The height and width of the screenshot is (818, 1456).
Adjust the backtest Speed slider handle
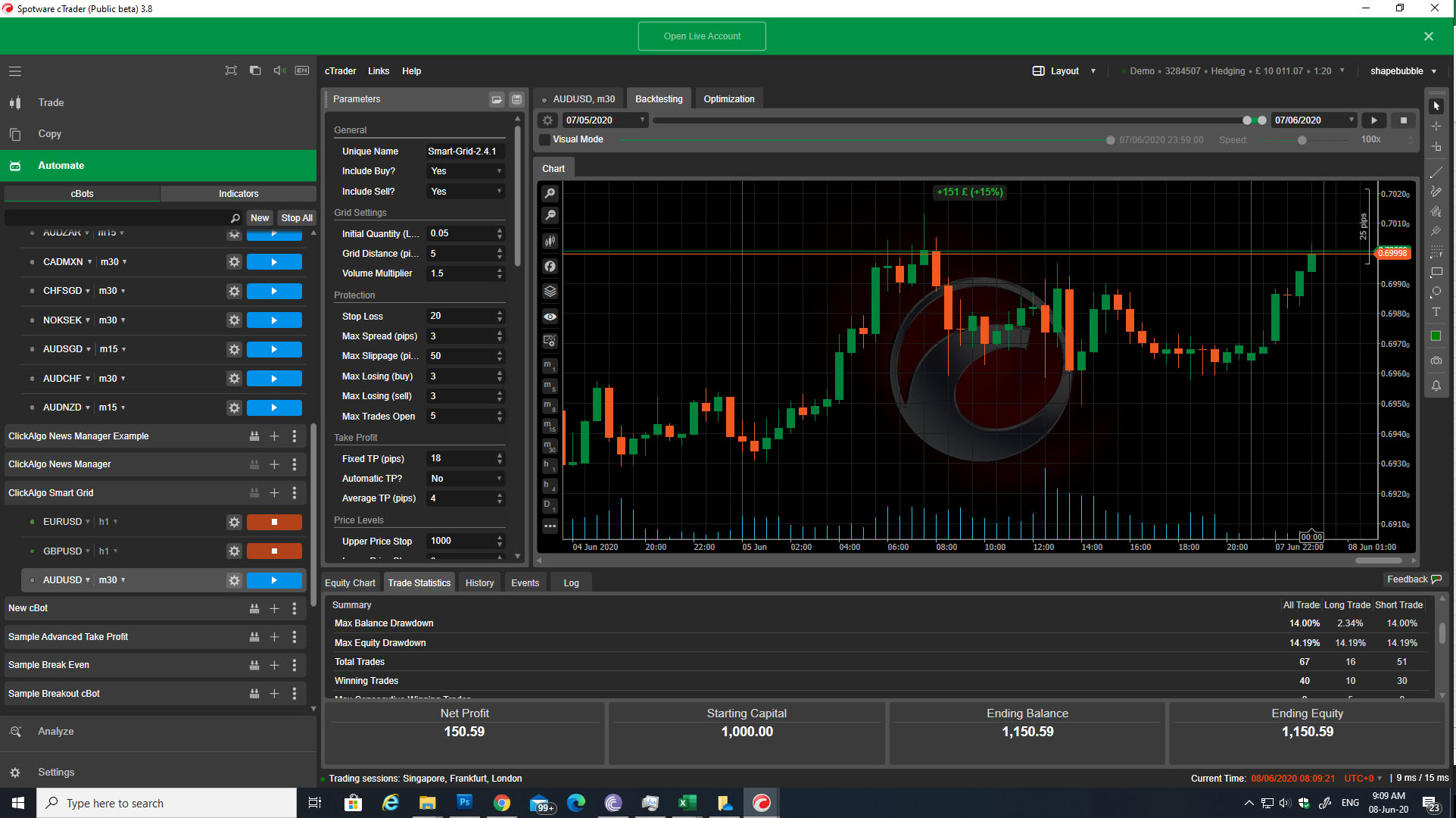coord(1302,140)
